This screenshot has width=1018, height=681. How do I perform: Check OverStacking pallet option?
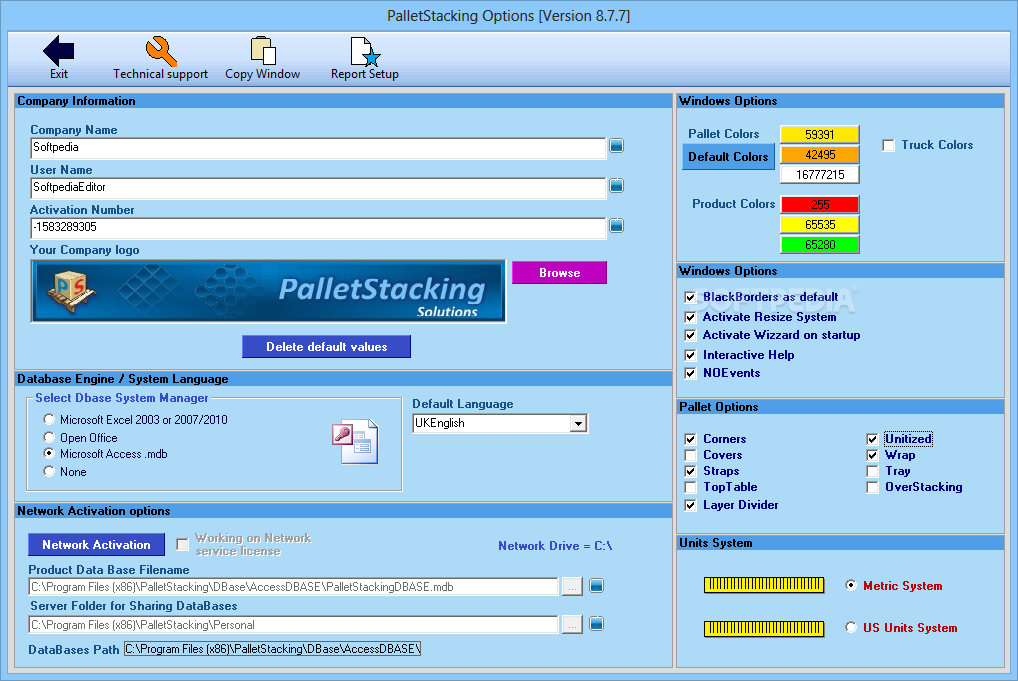(x=872, y=487)
